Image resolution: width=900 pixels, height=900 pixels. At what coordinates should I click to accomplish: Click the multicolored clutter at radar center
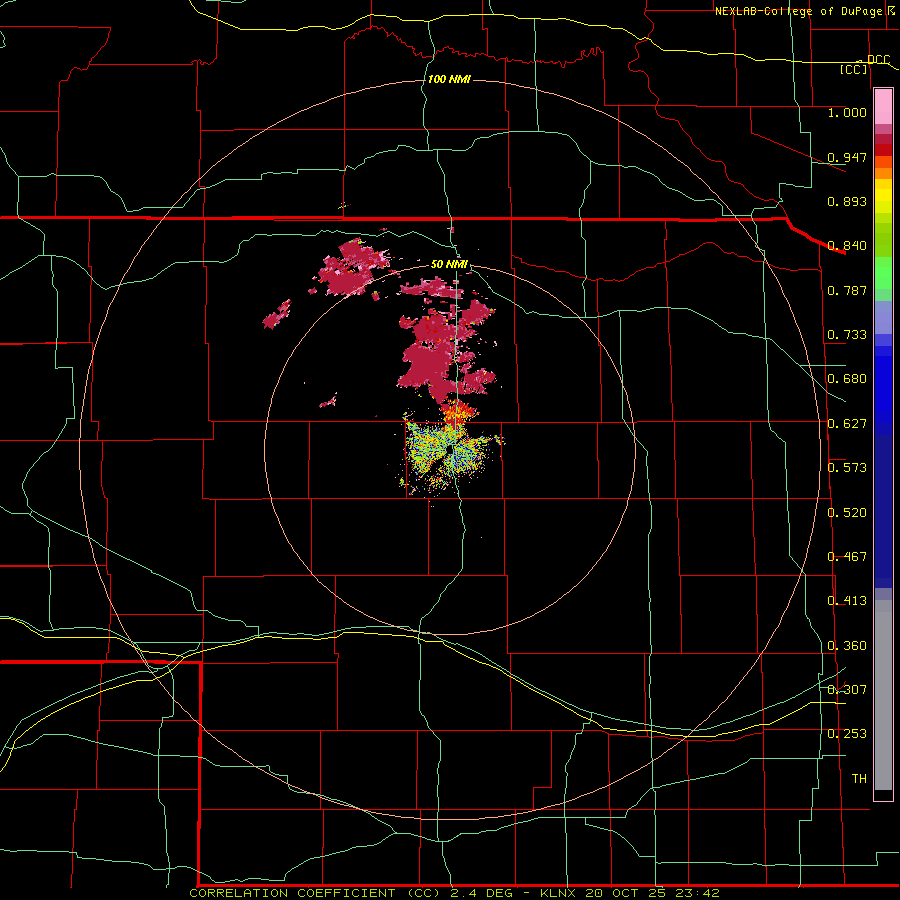pos(451,453)
